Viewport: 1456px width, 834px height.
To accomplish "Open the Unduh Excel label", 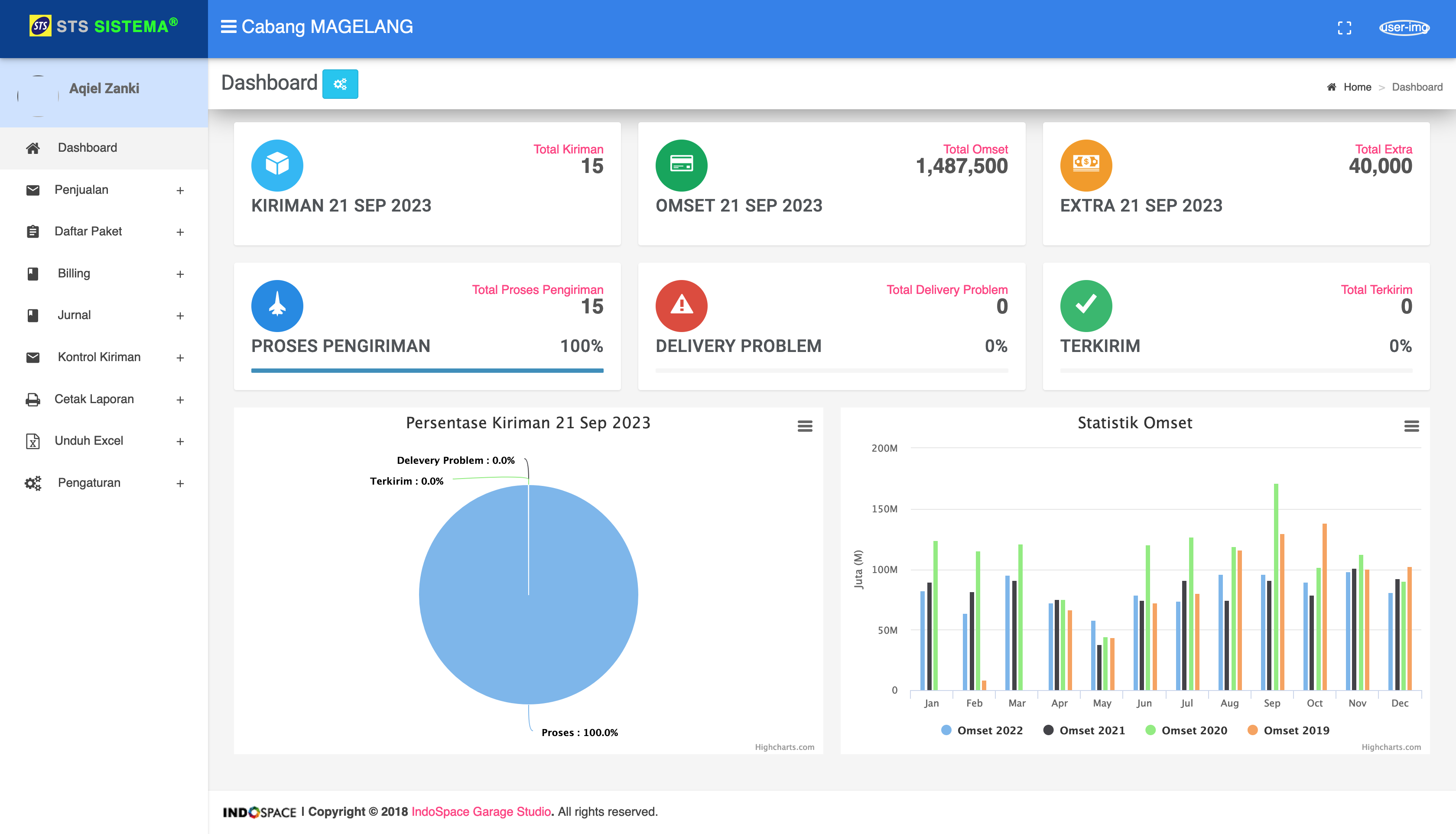I will (x=89, y=441).
